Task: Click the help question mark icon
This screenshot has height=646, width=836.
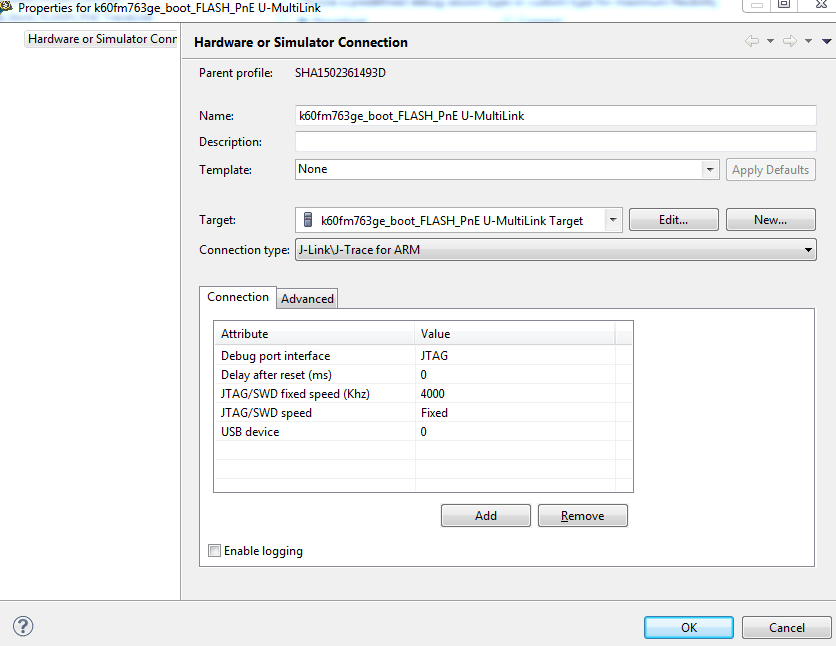Action: pos(23,626)
